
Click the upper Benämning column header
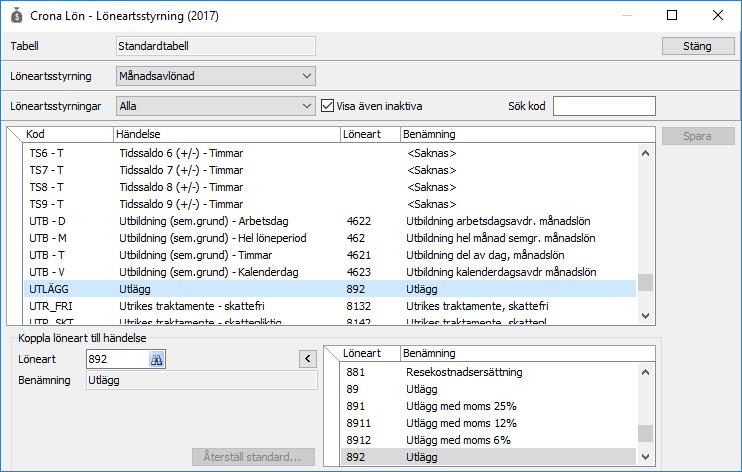coord(528,134)
